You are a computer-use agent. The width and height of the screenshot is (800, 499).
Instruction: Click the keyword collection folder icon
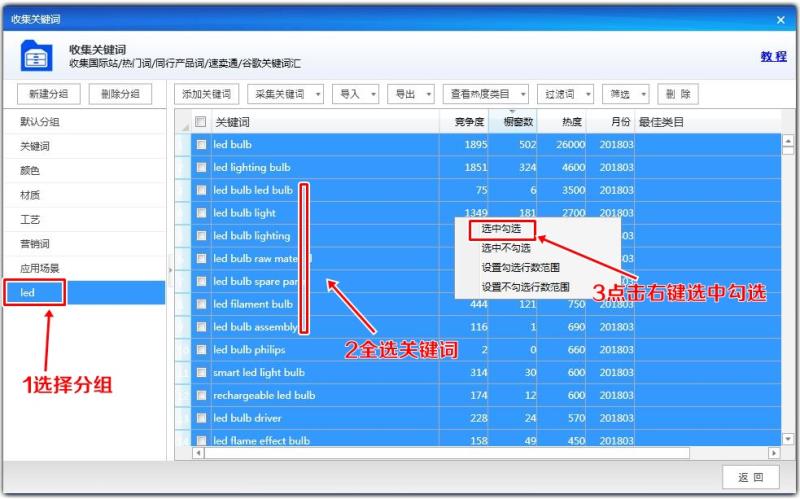(36, 56)
